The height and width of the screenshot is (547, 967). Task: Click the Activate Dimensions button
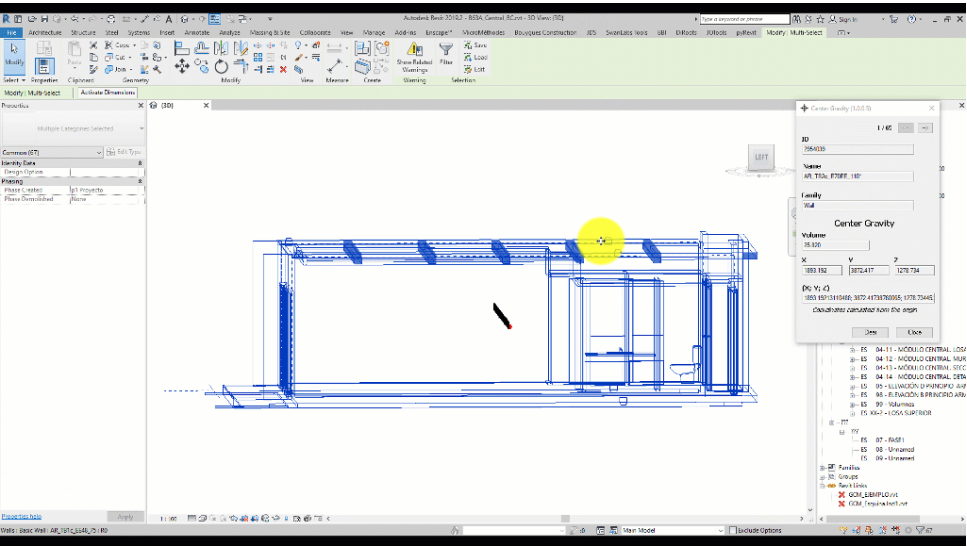tap(107, 93)
